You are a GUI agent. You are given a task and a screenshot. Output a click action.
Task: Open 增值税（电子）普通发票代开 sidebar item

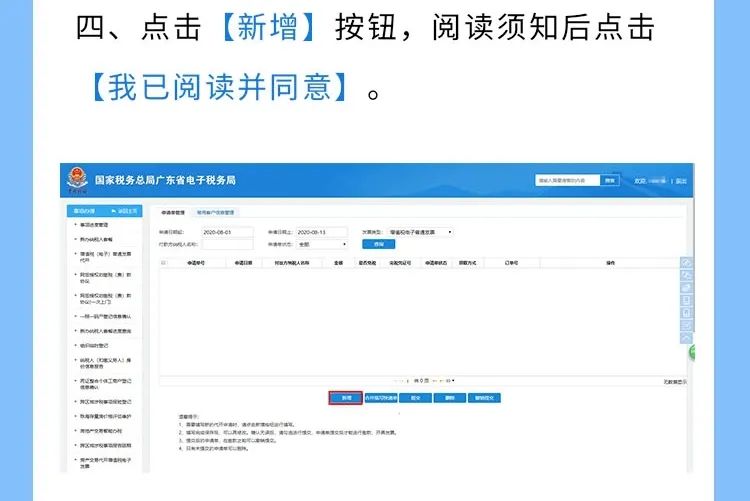click(105, 257)
